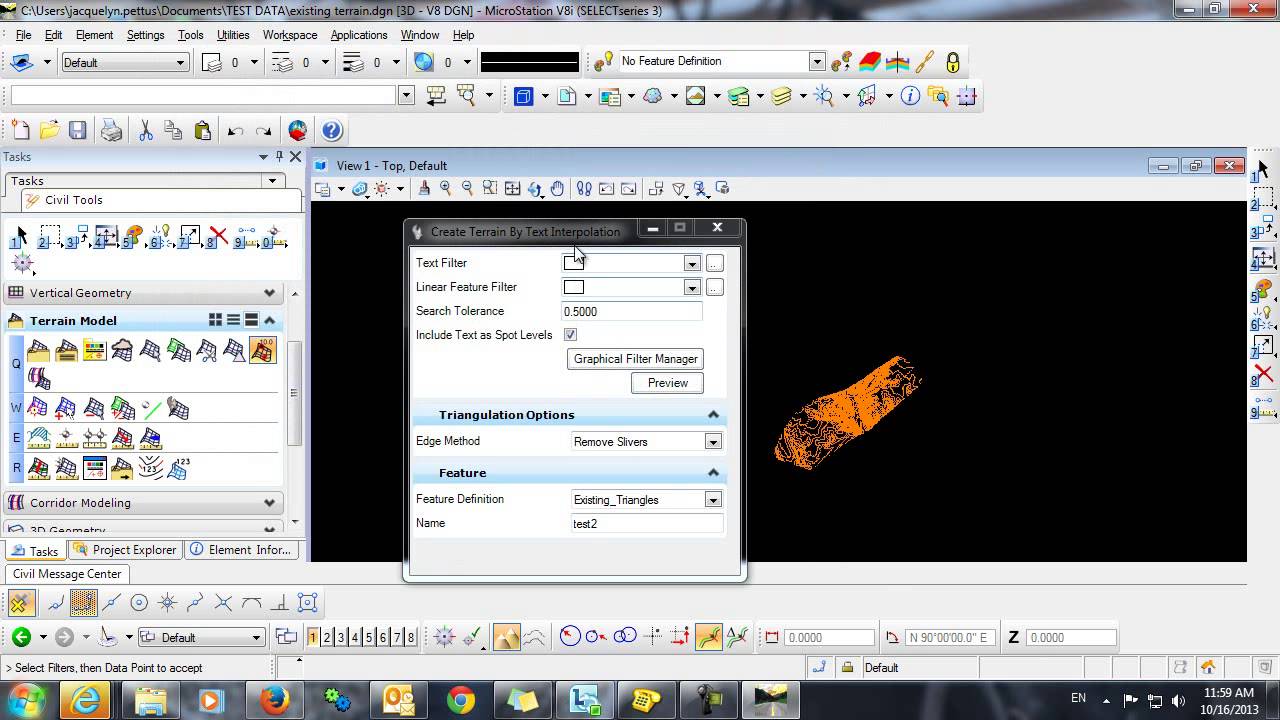Screen dimensions: 1280x720
Task: Click the Name field containing test2
Action: coord(645,523)
